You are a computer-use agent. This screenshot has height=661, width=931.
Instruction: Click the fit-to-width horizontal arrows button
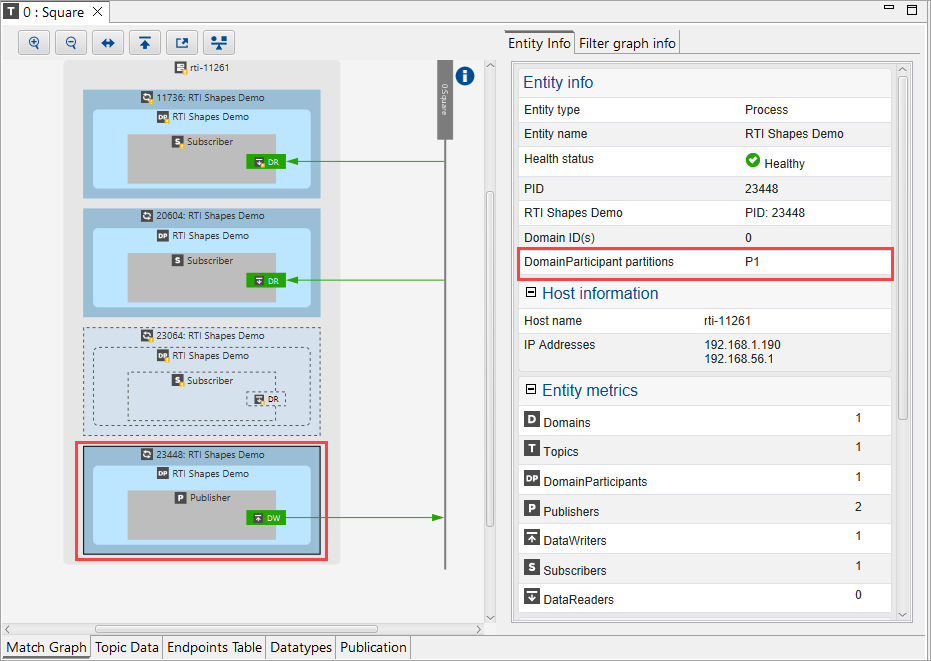tap(108, 43)
